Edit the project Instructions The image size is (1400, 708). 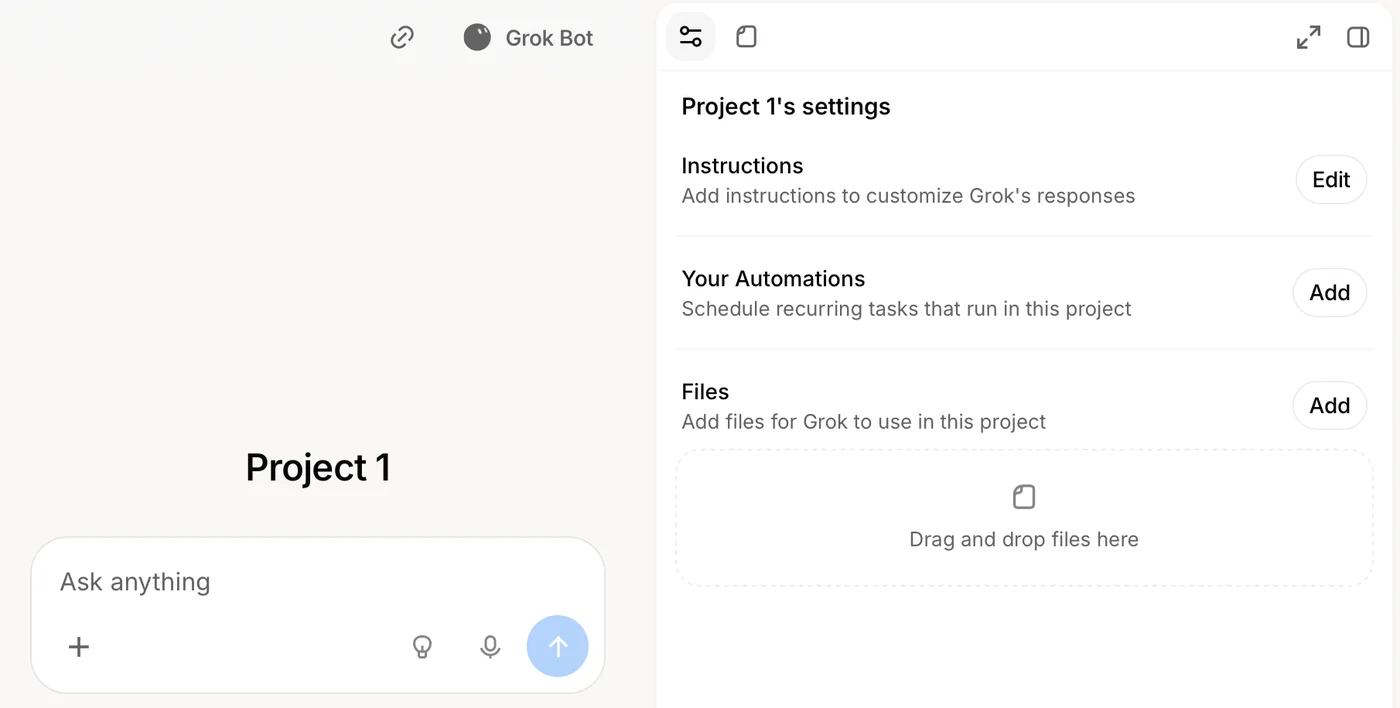[x=1331, y=180]
